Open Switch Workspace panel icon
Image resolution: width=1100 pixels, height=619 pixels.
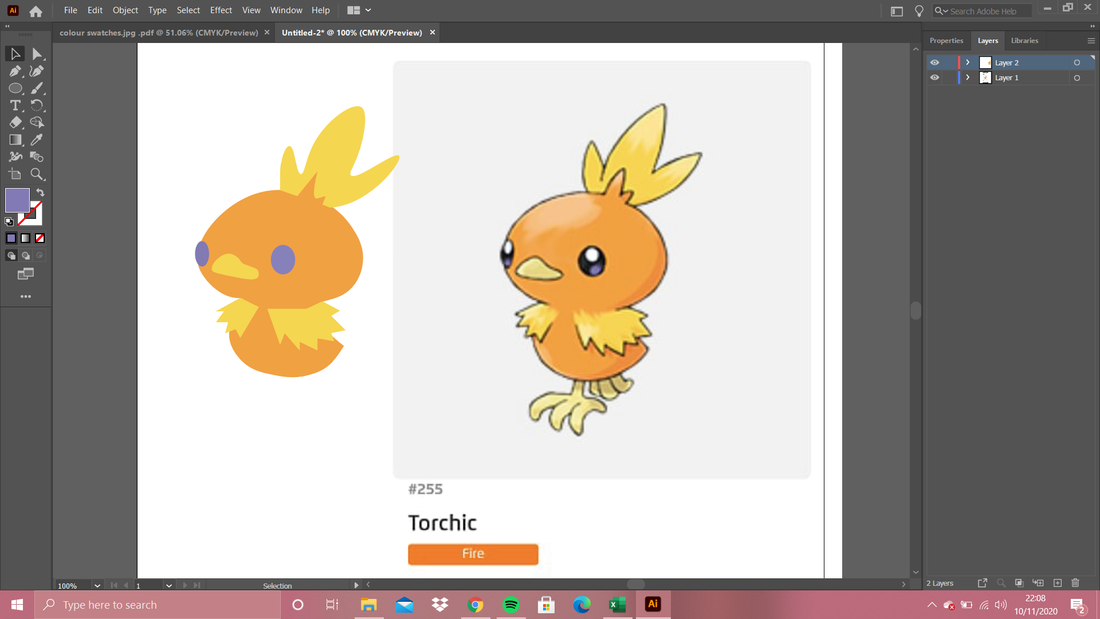click(x=897, y=11)
